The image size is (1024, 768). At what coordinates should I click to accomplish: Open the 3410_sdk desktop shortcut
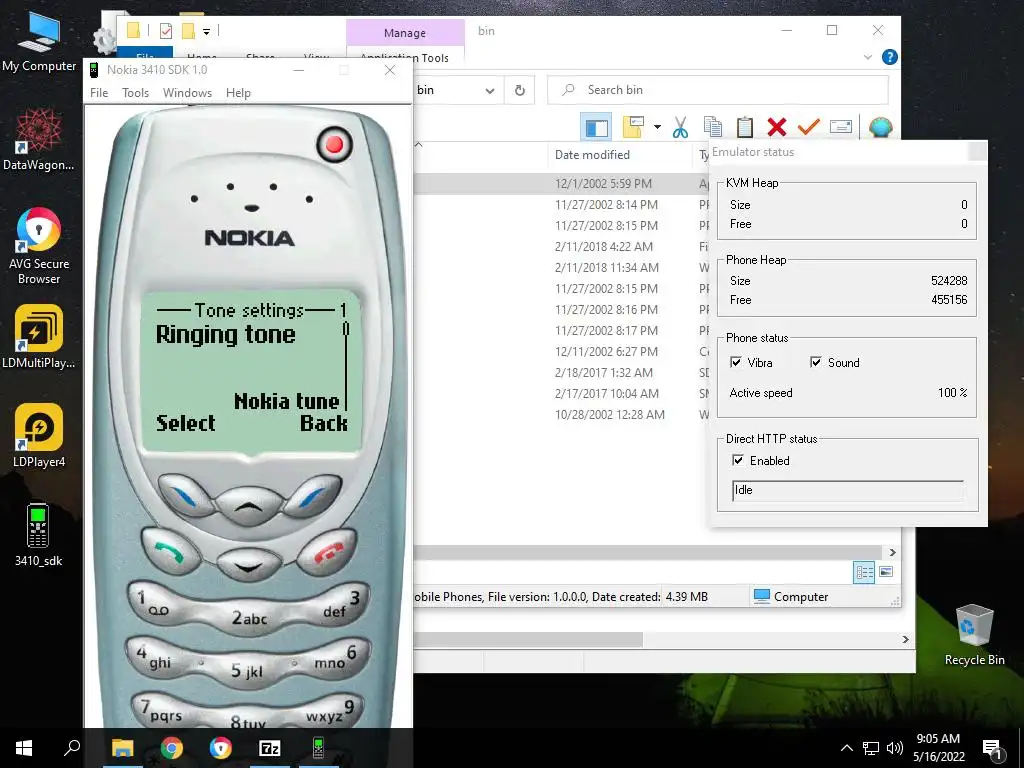38,535
